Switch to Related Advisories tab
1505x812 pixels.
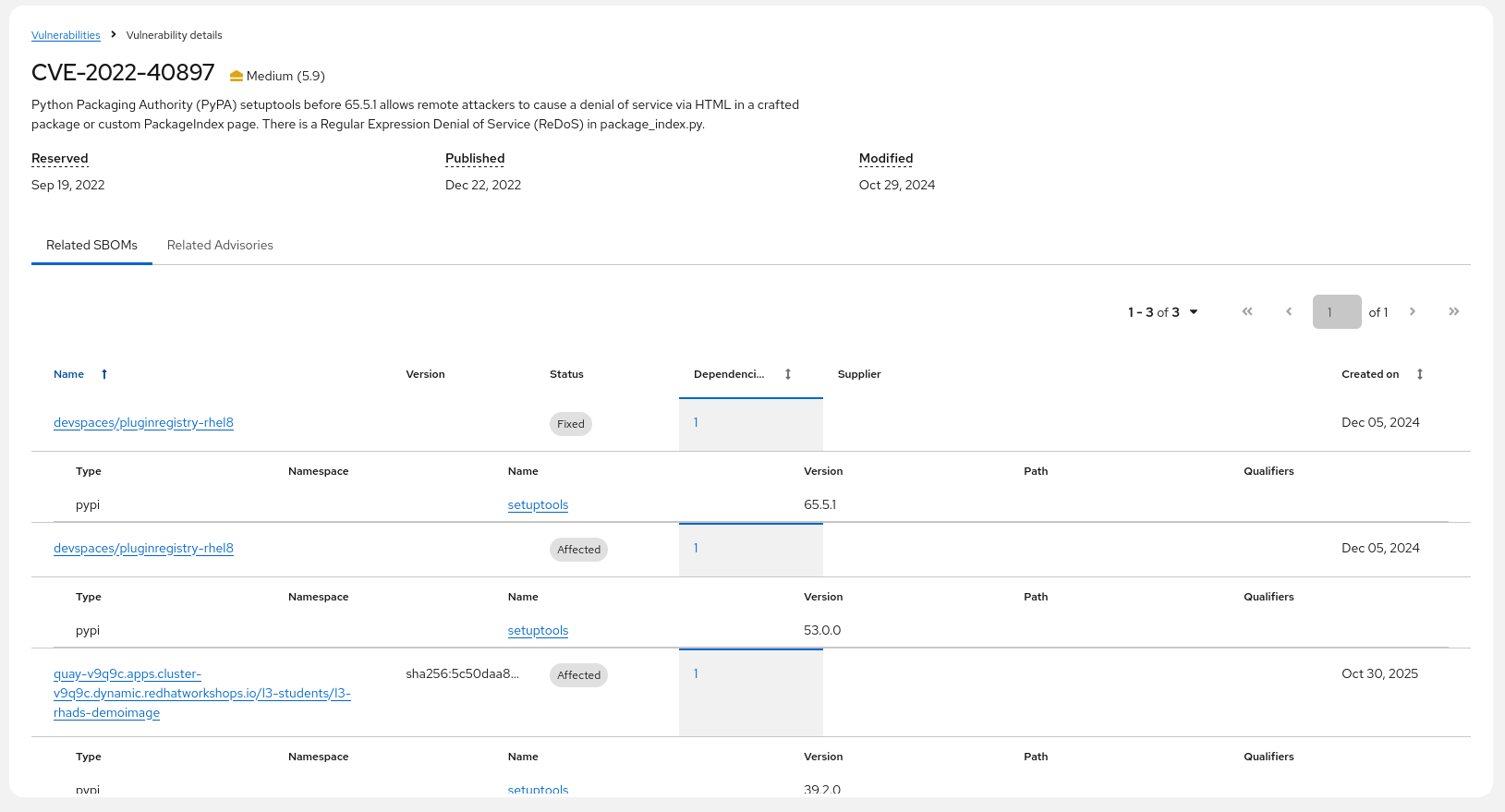pos(220,245)
